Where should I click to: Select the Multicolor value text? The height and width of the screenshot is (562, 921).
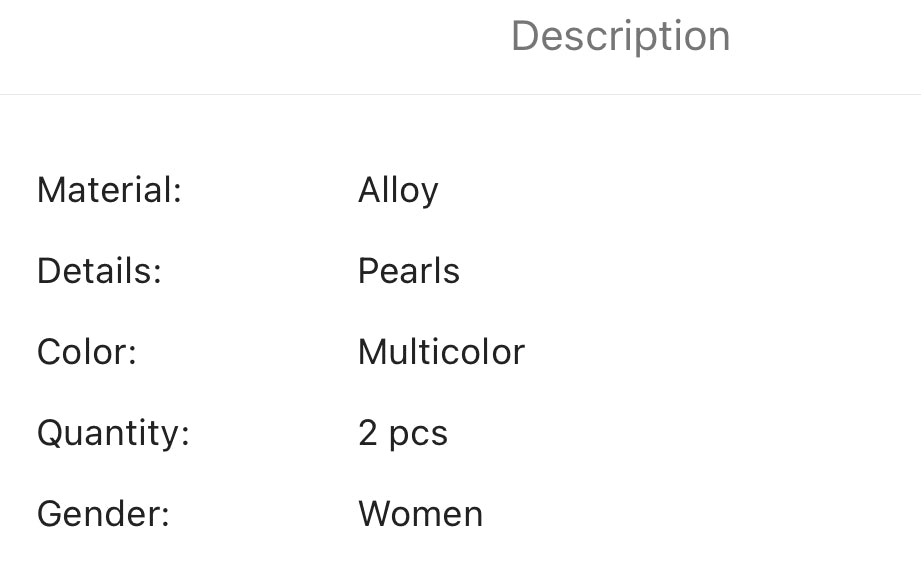[x=441, y=352]
